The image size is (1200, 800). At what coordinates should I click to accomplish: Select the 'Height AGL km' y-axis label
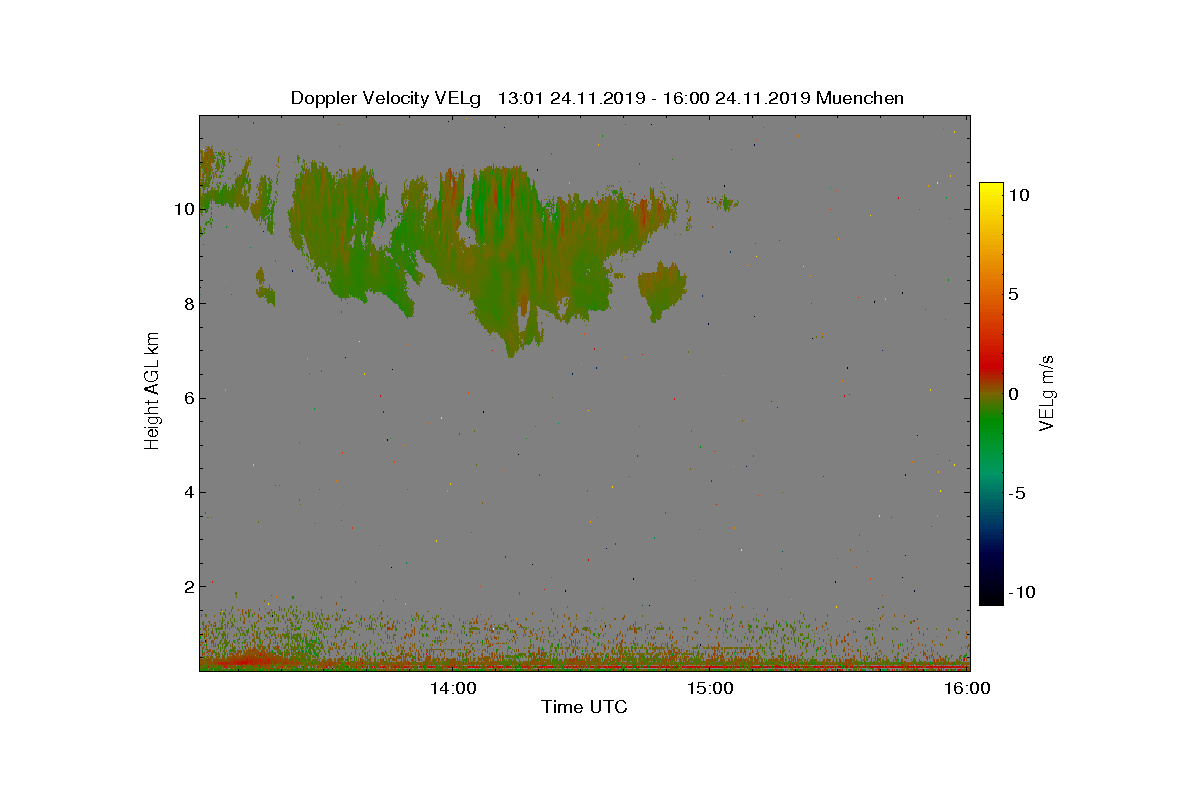pos(153,390)
